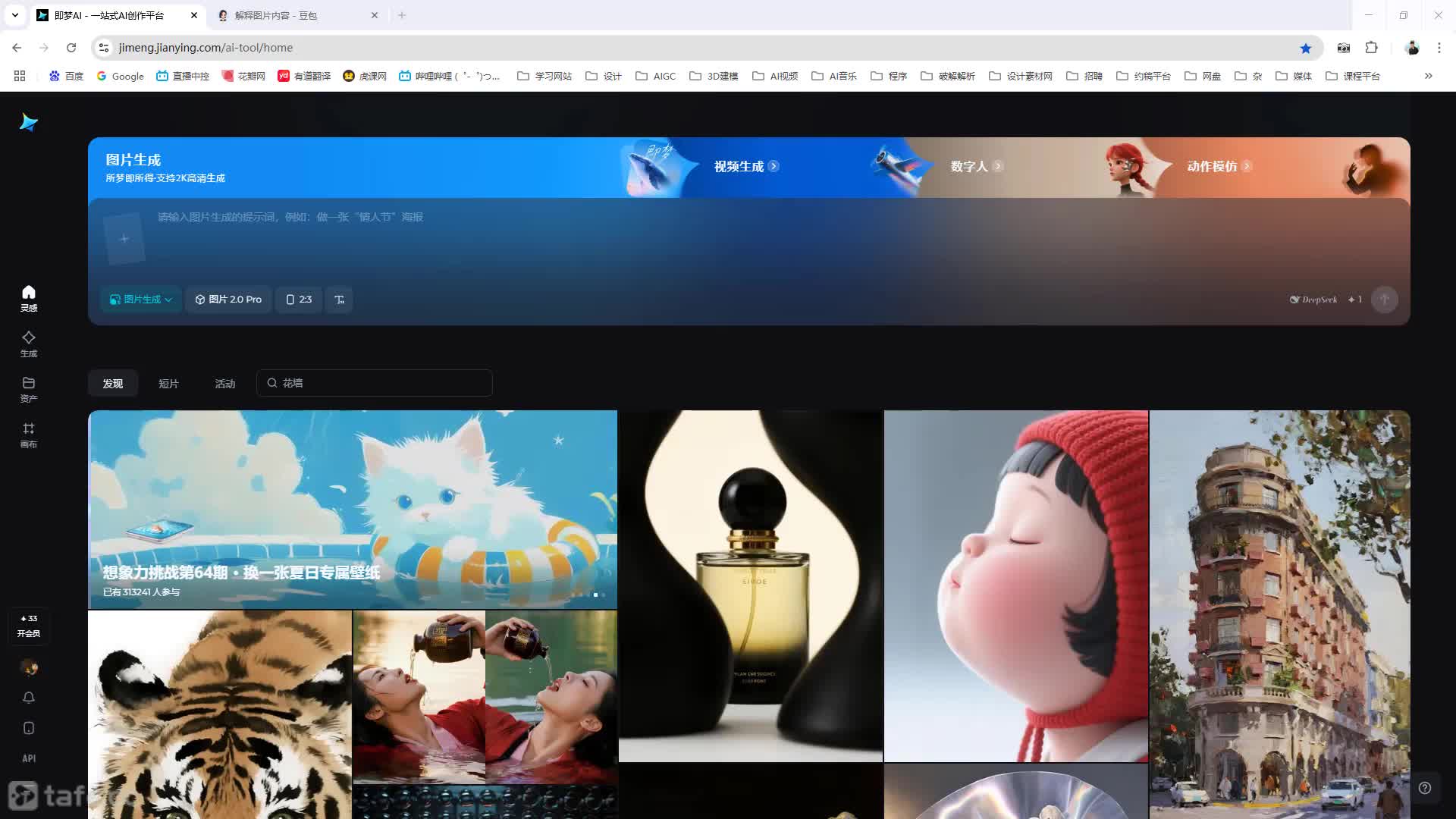Screen dimensions: 1456x819
Task: Reload the page with the refresh icon
Action: (71, 47)
